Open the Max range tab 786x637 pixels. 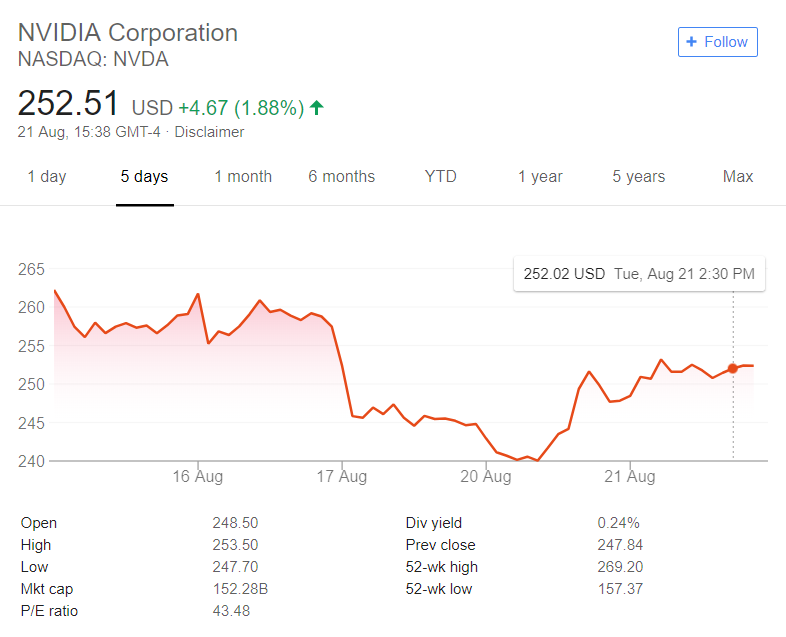(738, 176)
